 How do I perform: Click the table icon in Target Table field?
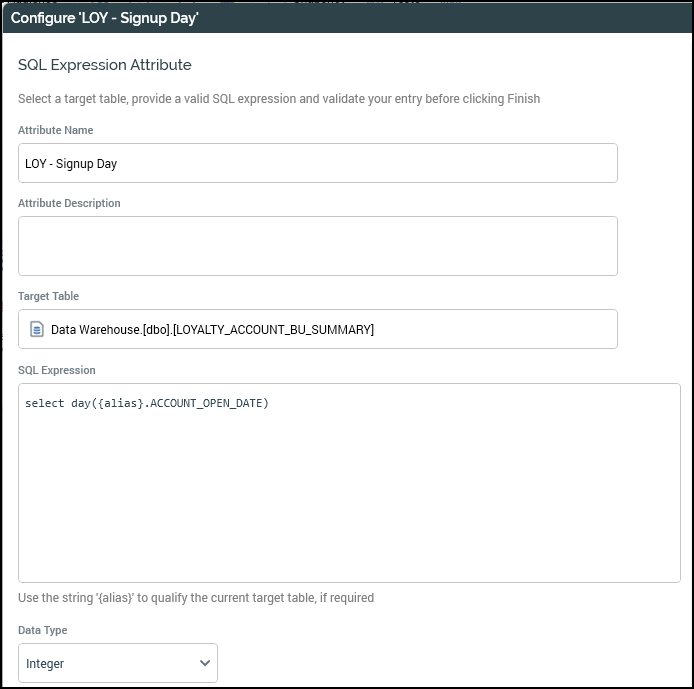coord(37,329)
